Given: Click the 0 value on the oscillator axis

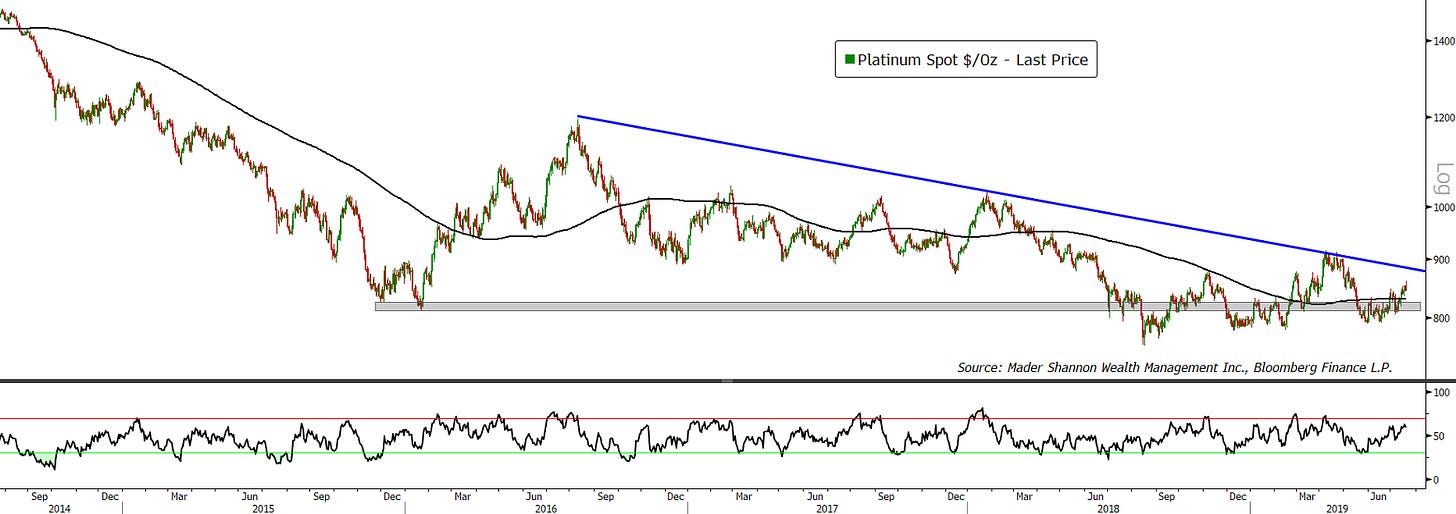Looking at the screenshot, I should coord(1436,480).
